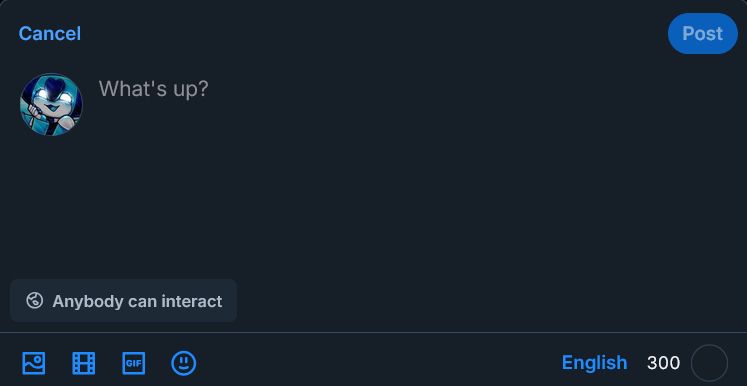
Task: Tap the English language label
Action: click(x=594, y=363)
